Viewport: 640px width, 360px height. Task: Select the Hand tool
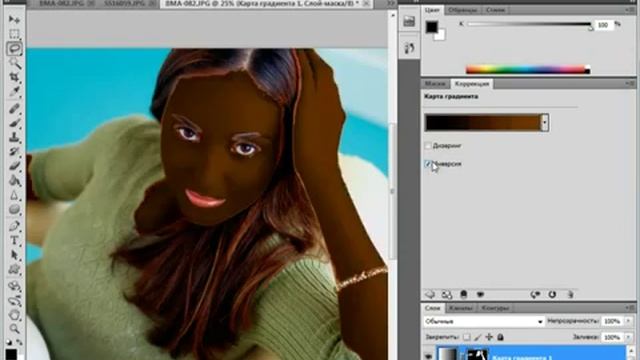point(14,315)
